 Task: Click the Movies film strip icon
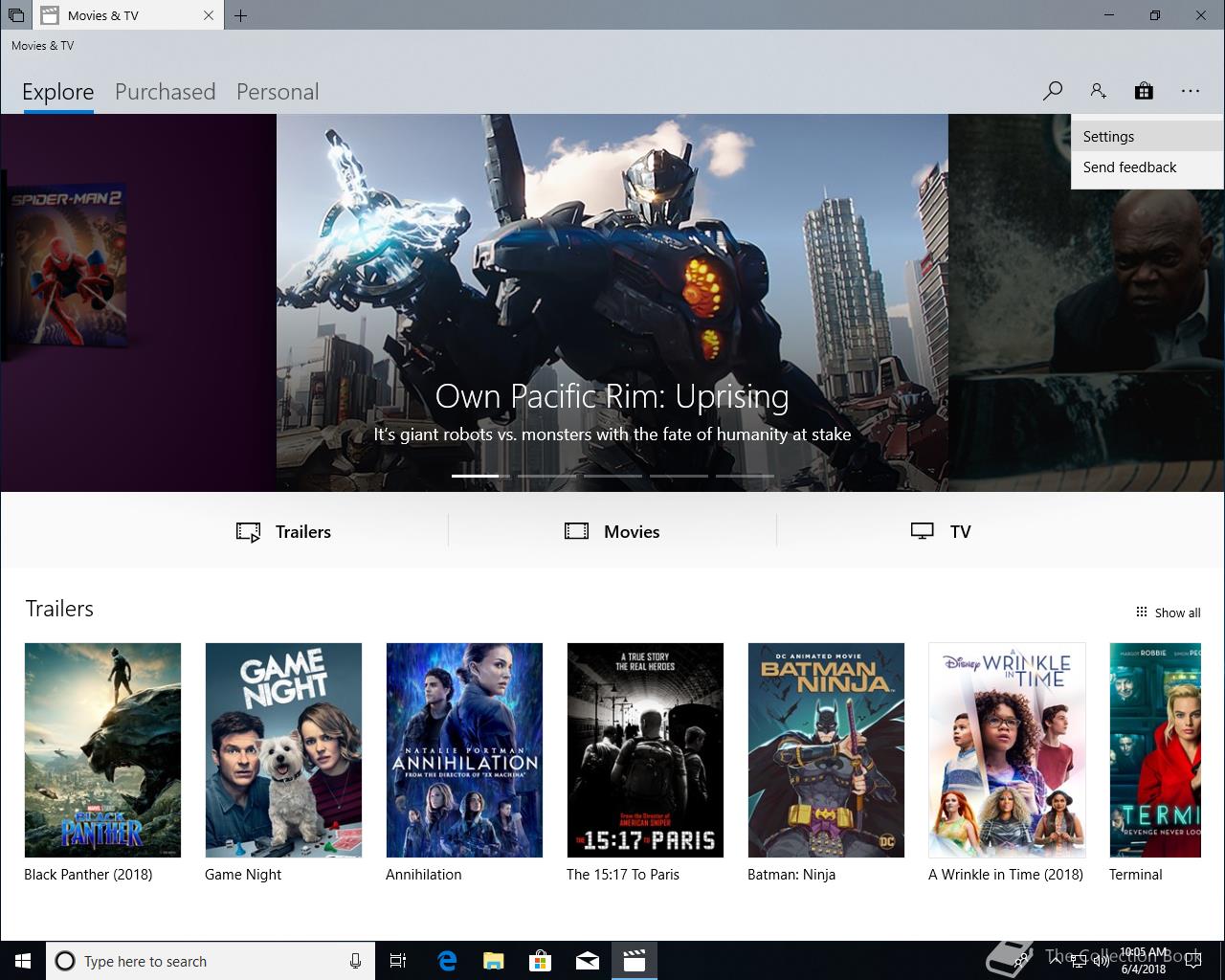576,531
